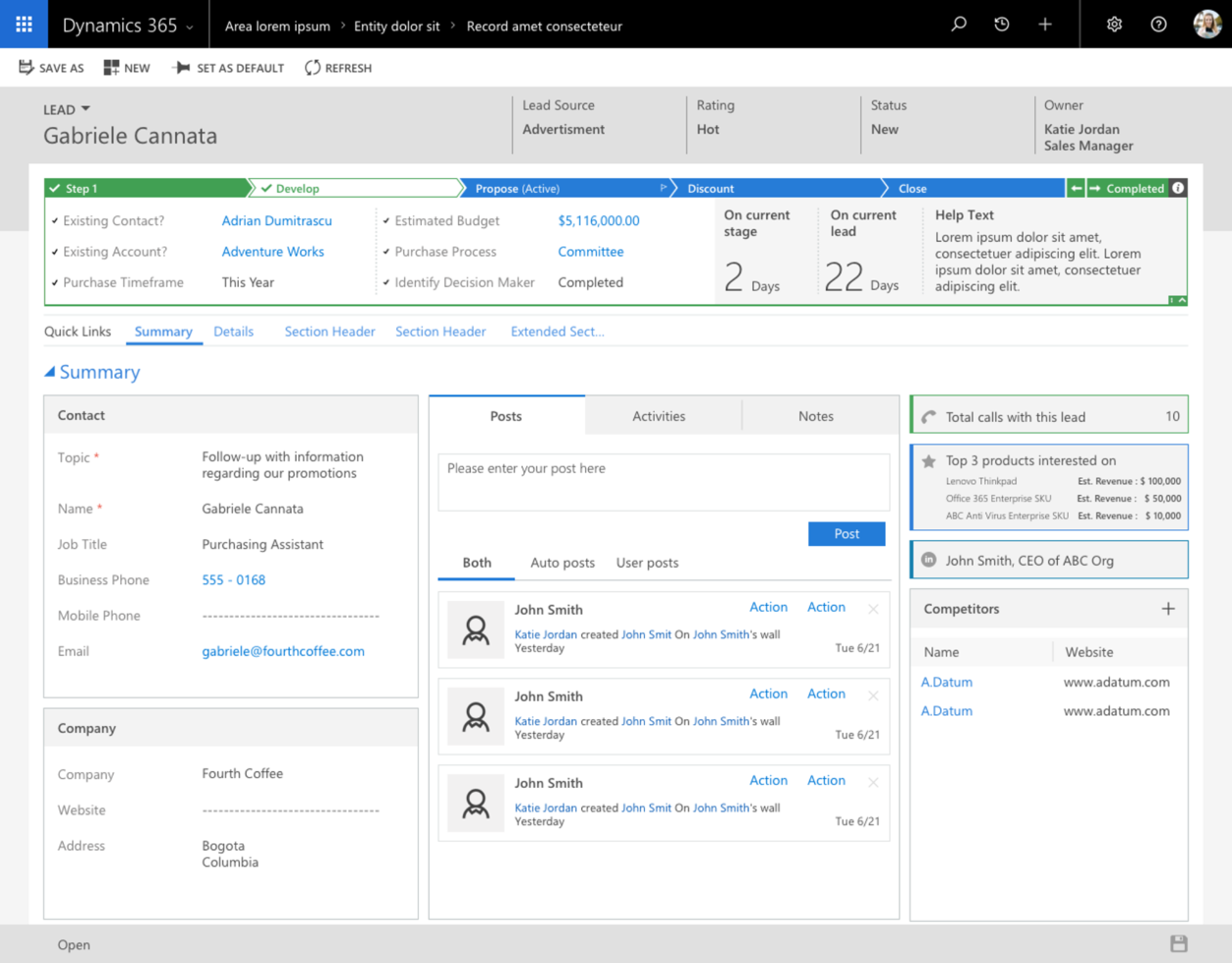
Task: Select the Details quick link tab
Action: (x=233, y=331)
